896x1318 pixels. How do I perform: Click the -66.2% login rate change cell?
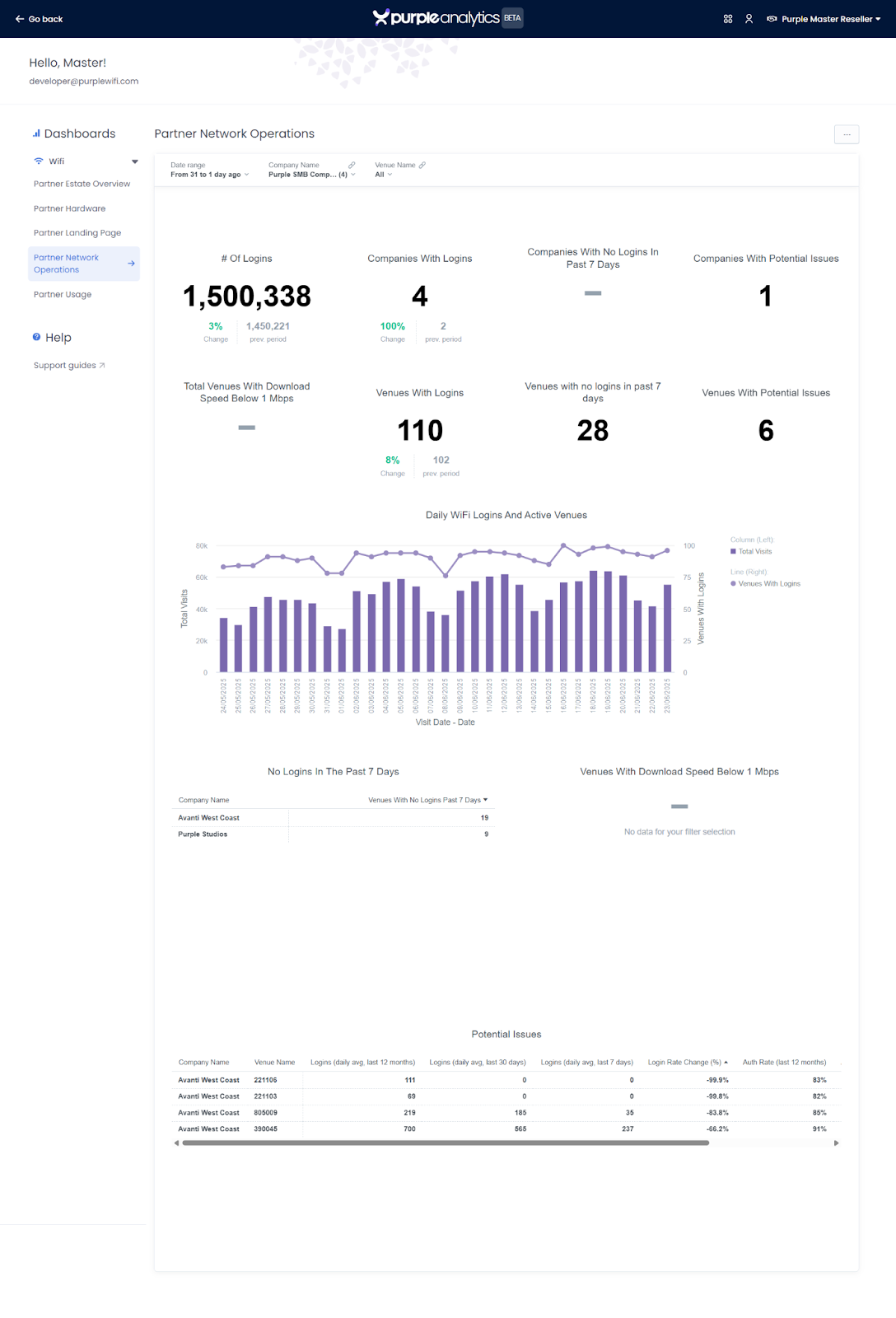(x=717, y=1129)
